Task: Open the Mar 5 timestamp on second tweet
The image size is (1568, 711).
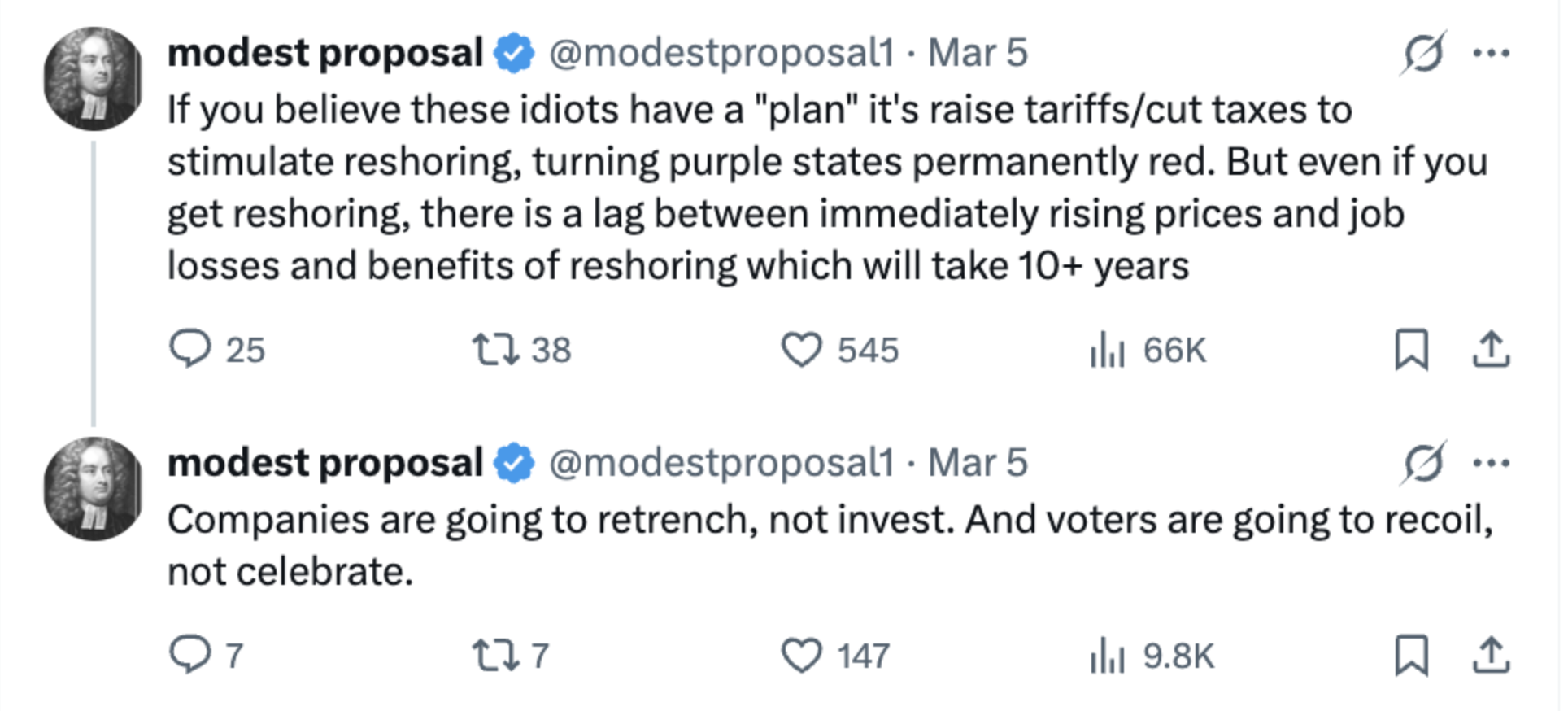Action: pyautogui.click(x=978, y=463)
